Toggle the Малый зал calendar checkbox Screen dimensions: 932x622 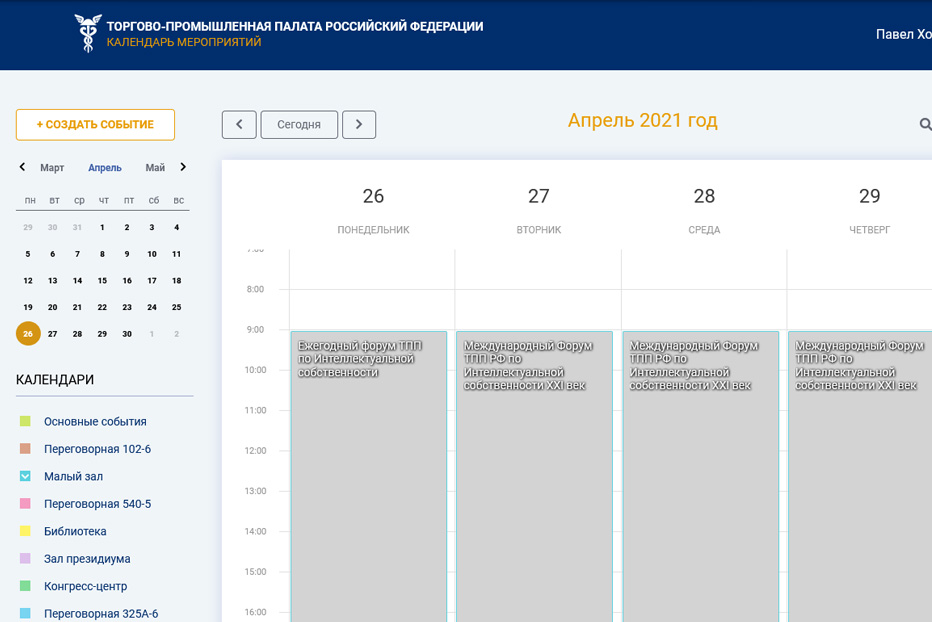click(x=25, y=476)
